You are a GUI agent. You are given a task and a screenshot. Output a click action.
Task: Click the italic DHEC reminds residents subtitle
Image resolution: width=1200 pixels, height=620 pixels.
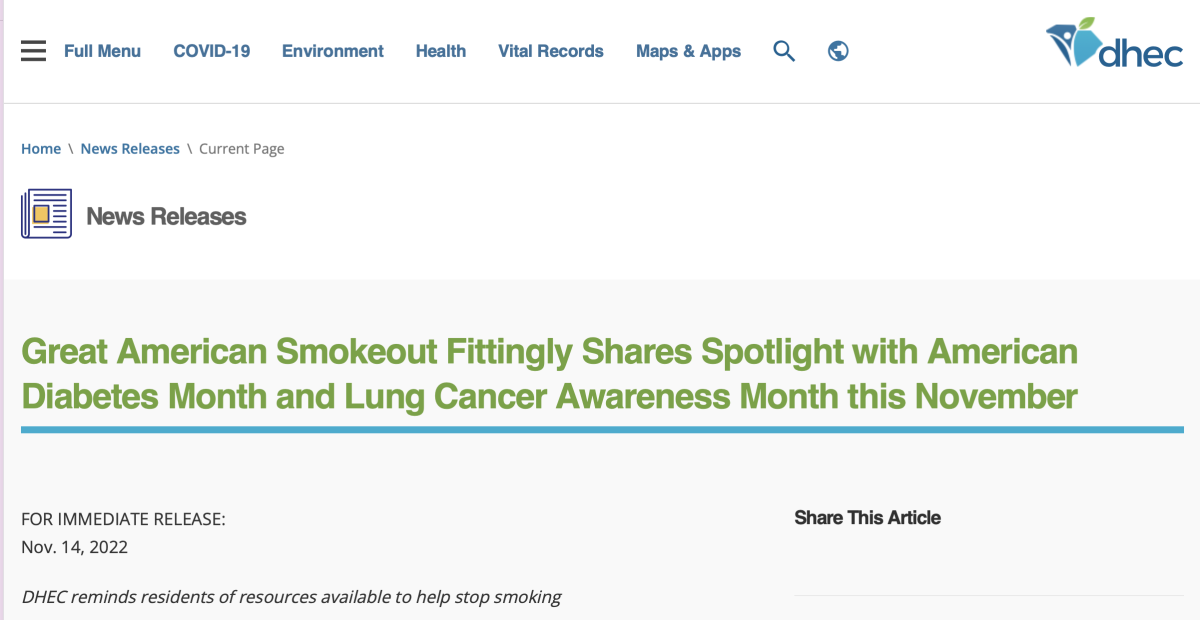coord(291,597)
